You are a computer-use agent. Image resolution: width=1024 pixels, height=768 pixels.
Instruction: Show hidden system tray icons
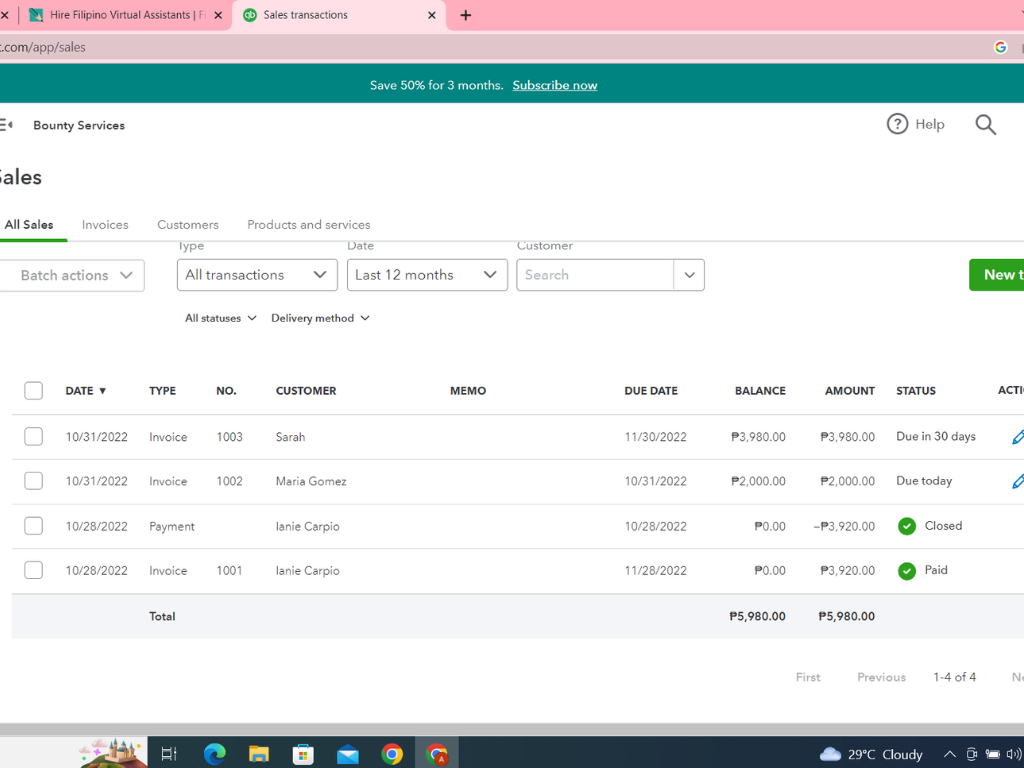point(950,754)
